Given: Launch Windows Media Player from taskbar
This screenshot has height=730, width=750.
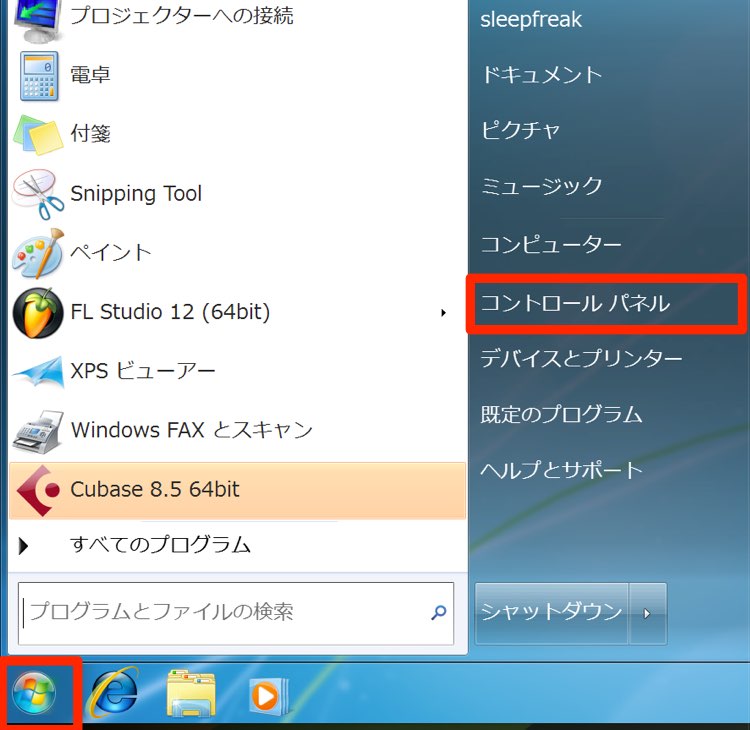Looking at the screenshot, I should (x=269, y=695).
